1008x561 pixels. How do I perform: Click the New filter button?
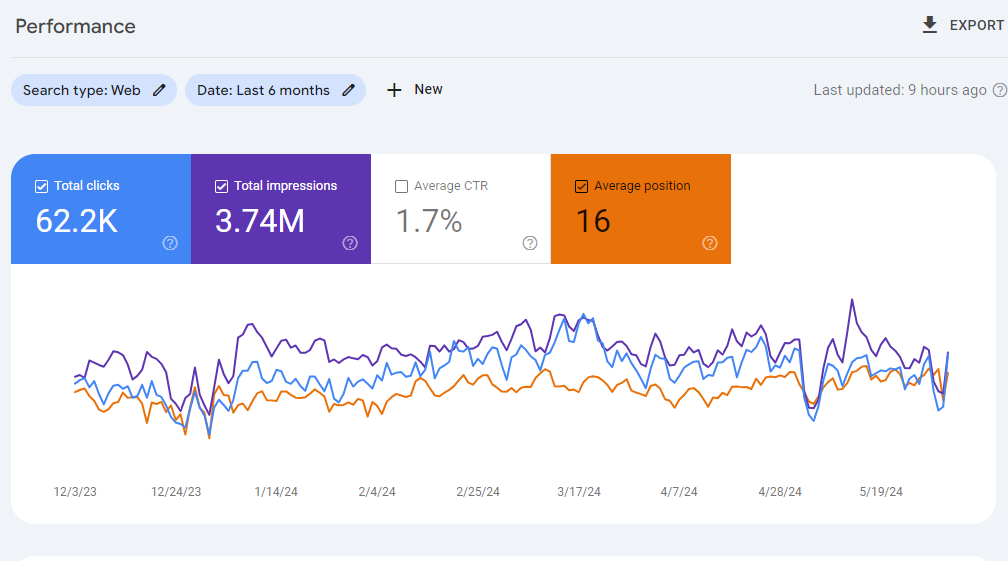428,90
